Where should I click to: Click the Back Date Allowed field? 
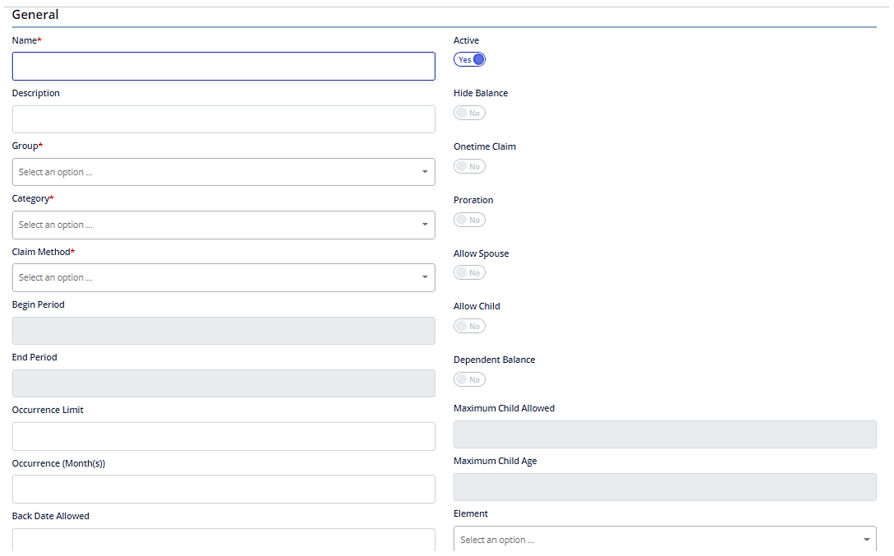[x=224, y=540]
